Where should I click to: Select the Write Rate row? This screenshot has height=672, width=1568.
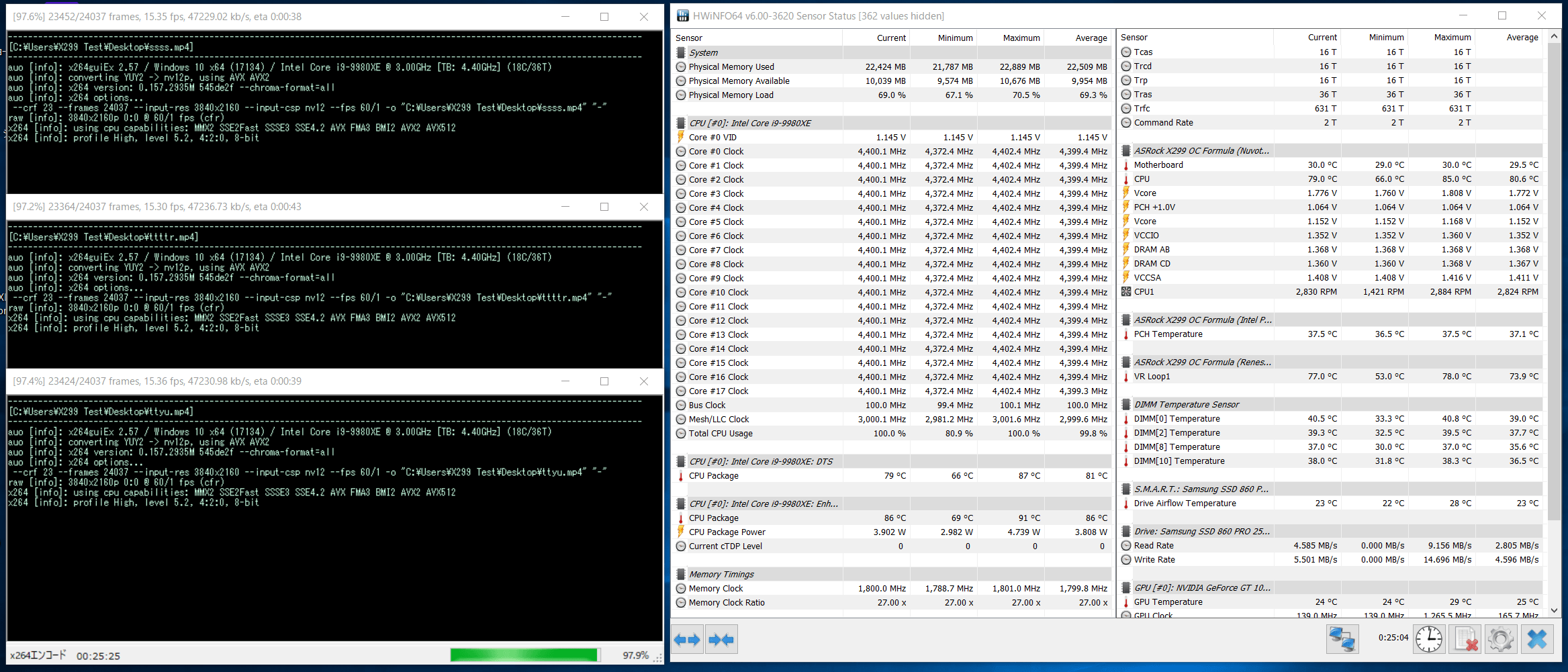coord(1330,559)
